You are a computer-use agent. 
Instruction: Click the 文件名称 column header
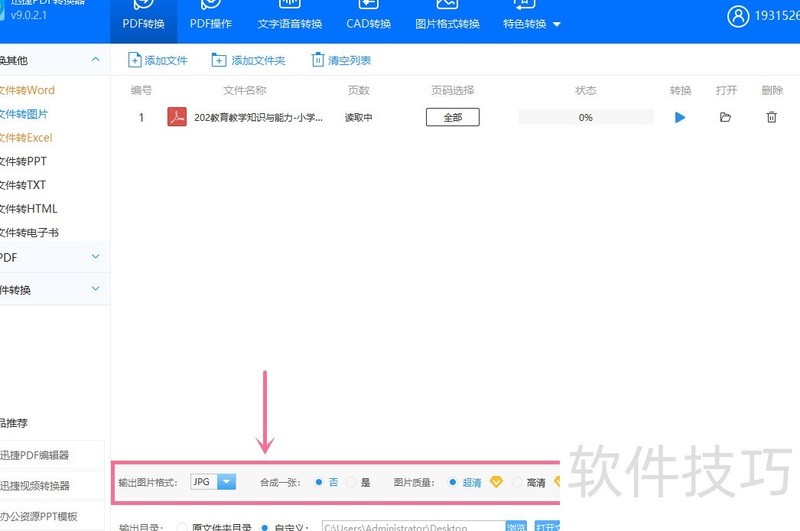click(245, 90)
